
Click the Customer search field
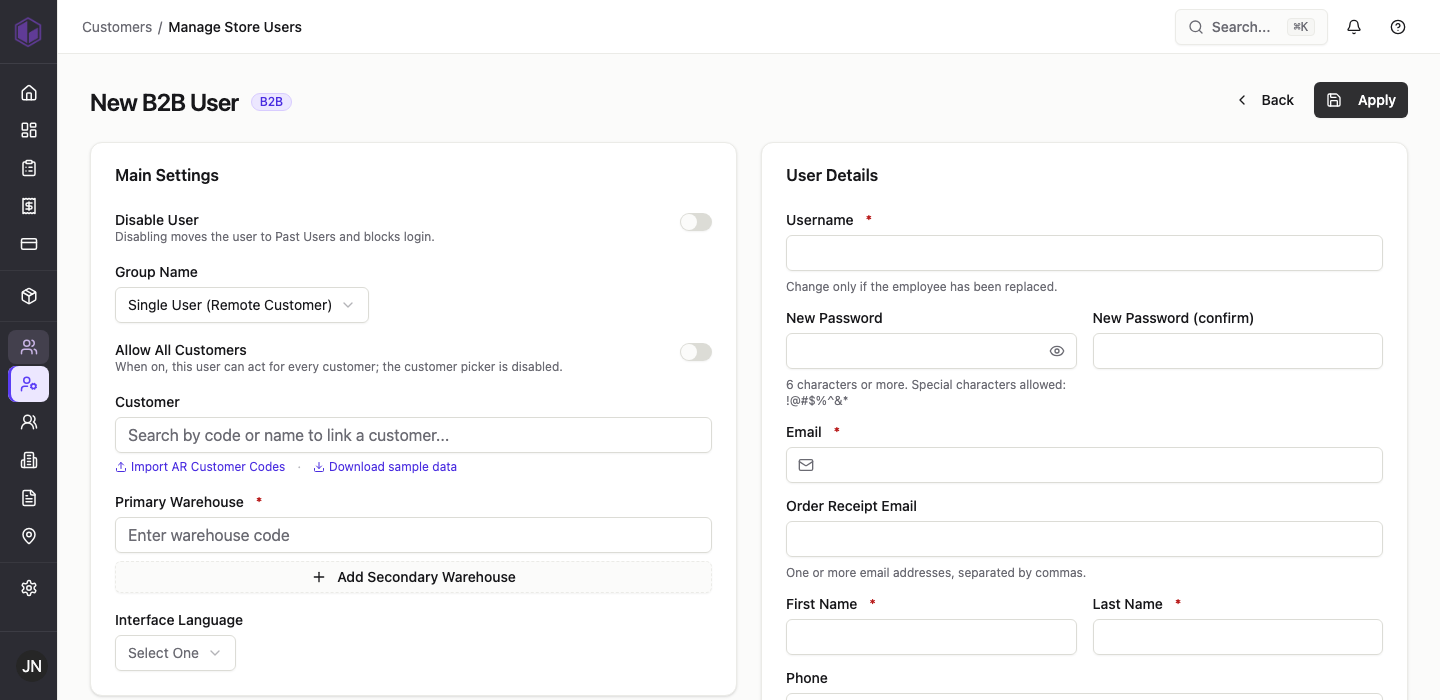click(x=413, y=435)
